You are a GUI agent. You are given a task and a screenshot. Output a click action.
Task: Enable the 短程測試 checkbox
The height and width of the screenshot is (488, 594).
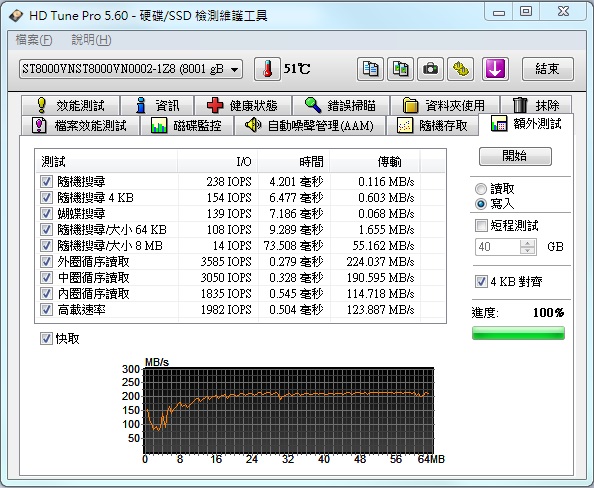coord(481,225)
